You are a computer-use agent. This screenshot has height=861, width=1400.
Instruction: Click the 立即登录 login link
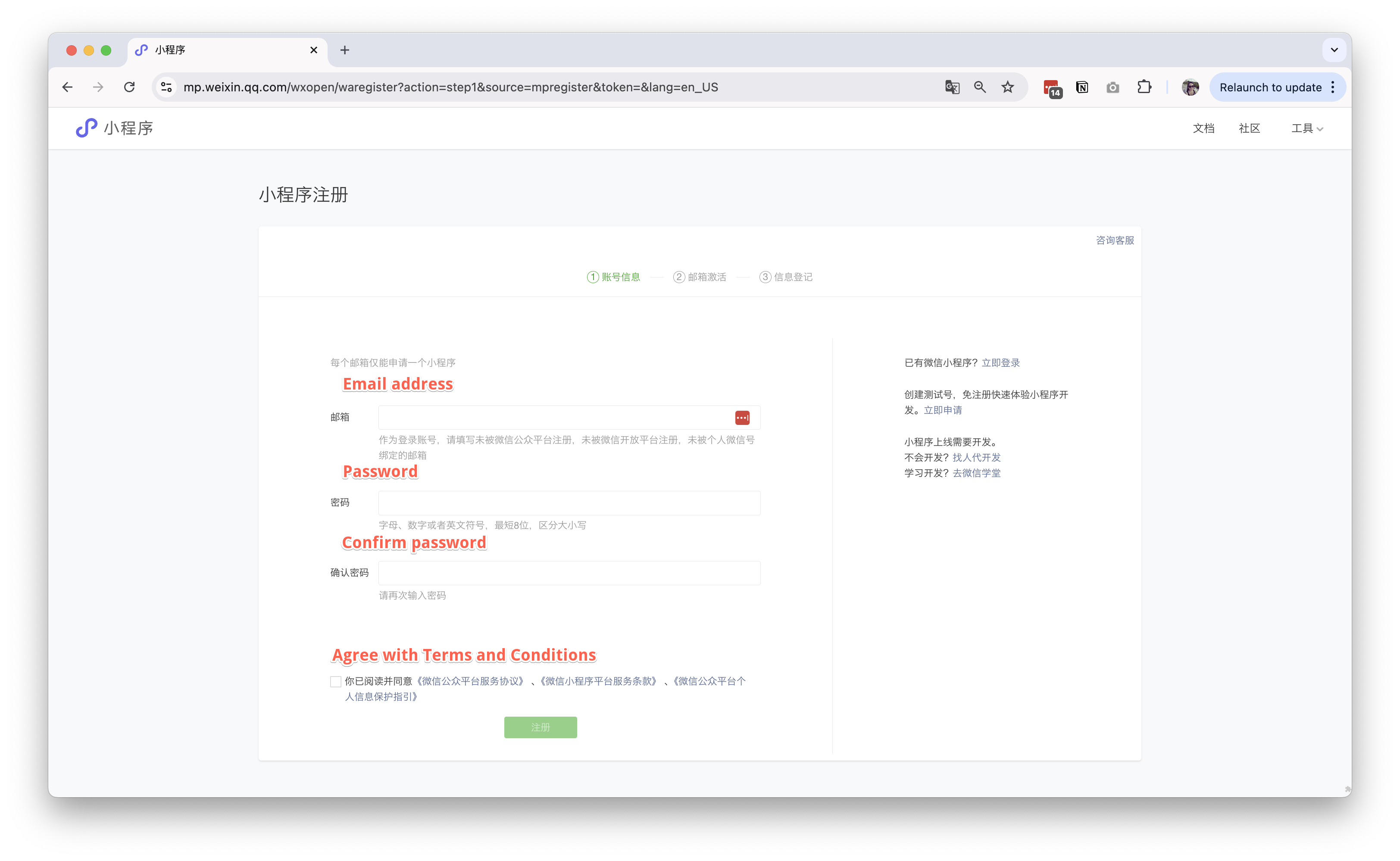point(1000,363)
